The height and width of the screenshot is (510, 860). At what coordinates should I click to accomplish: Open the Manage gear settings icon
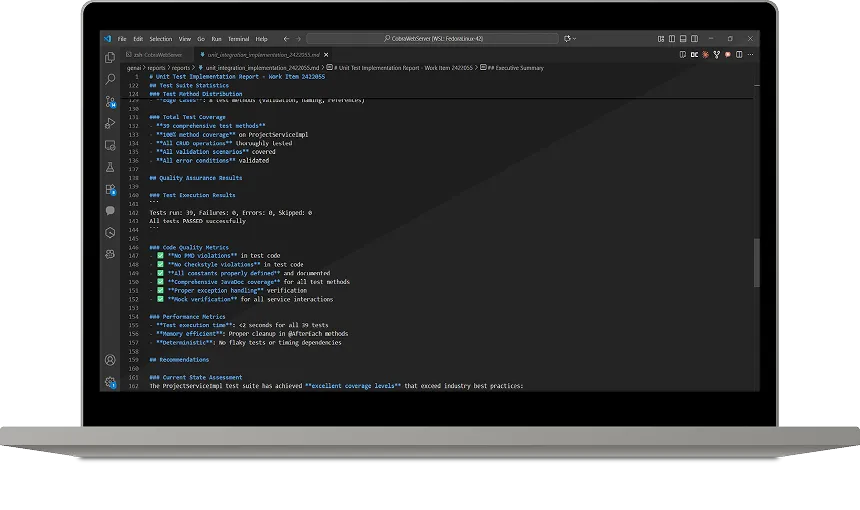110,382
